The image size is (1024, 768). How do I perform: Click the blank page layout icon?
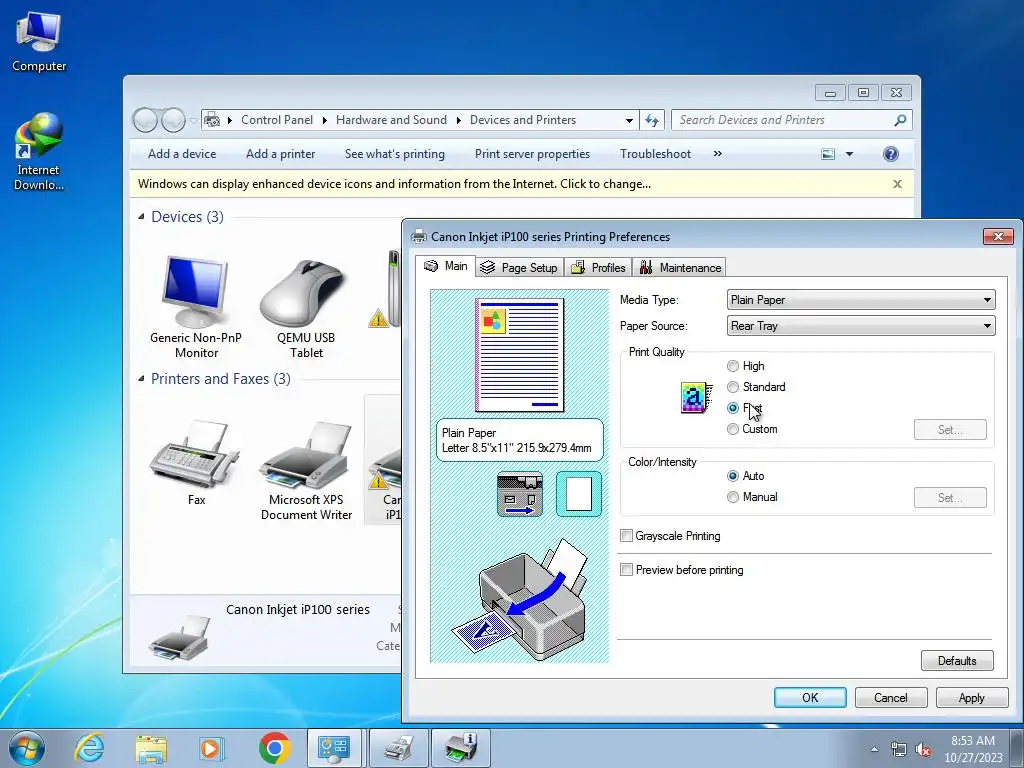coord(579,494)
